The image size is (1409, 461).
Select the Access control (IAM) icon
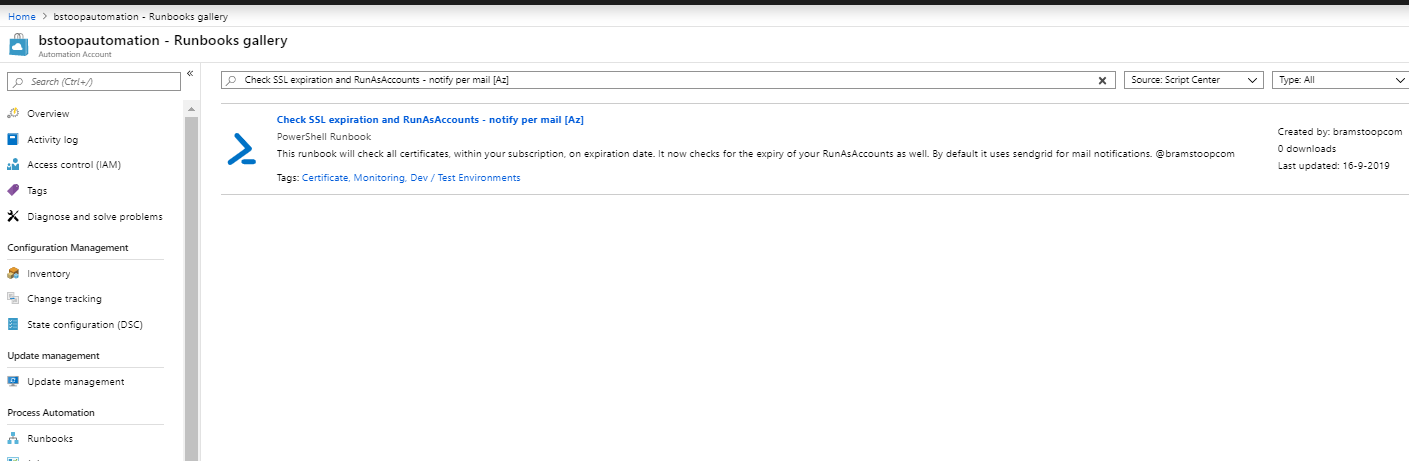(13, 165)
